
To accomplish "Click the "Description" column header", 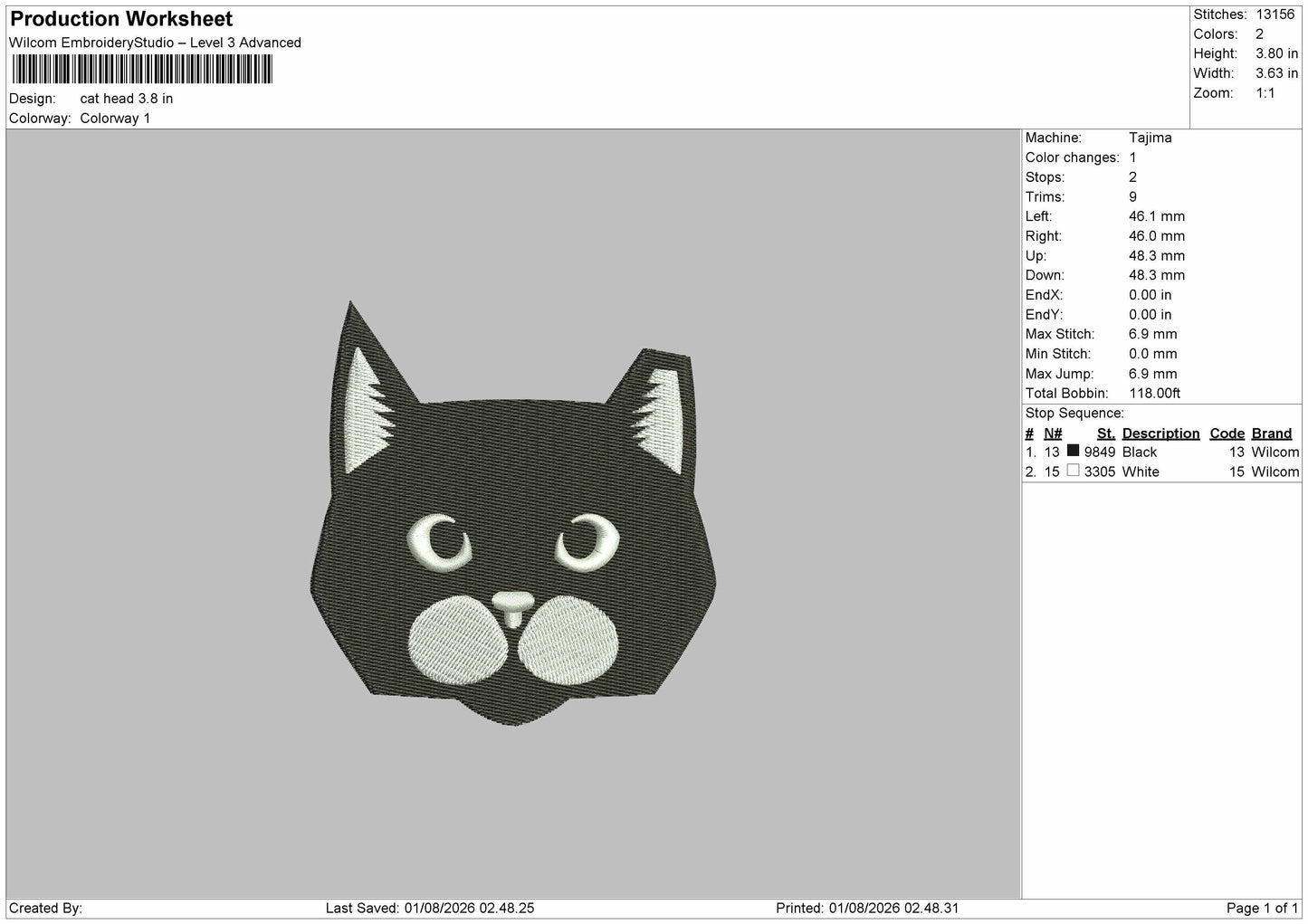I will [1161, 433].
